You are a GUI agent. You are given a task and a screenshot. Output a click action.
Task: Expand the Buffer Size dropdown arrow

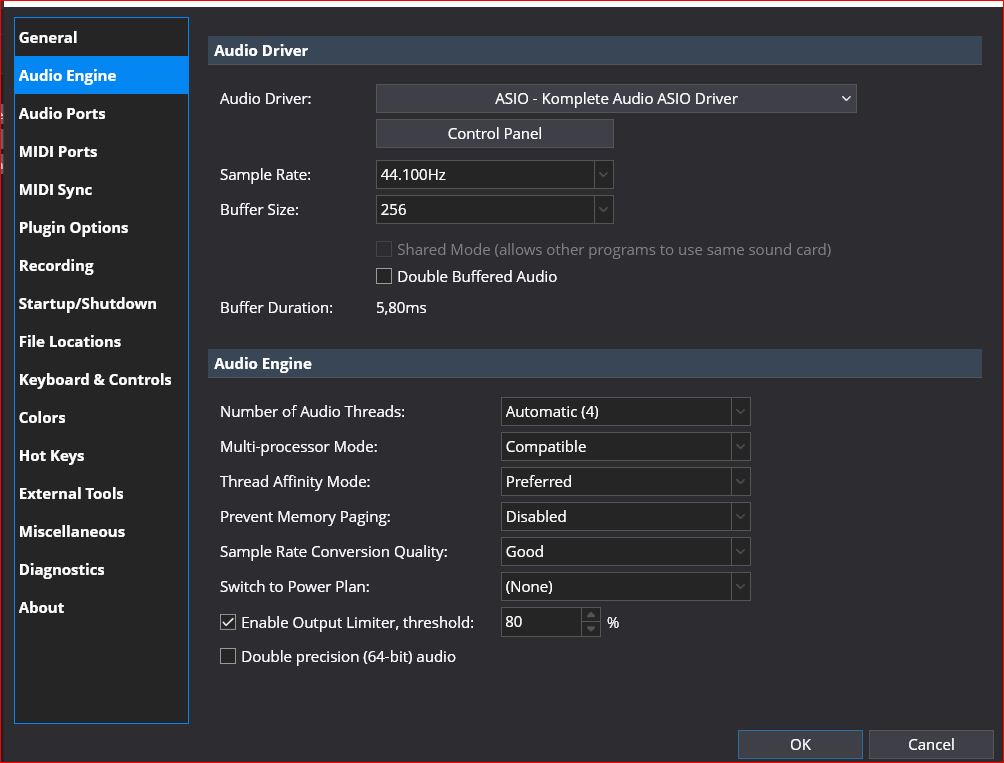(x=603, y=209)
